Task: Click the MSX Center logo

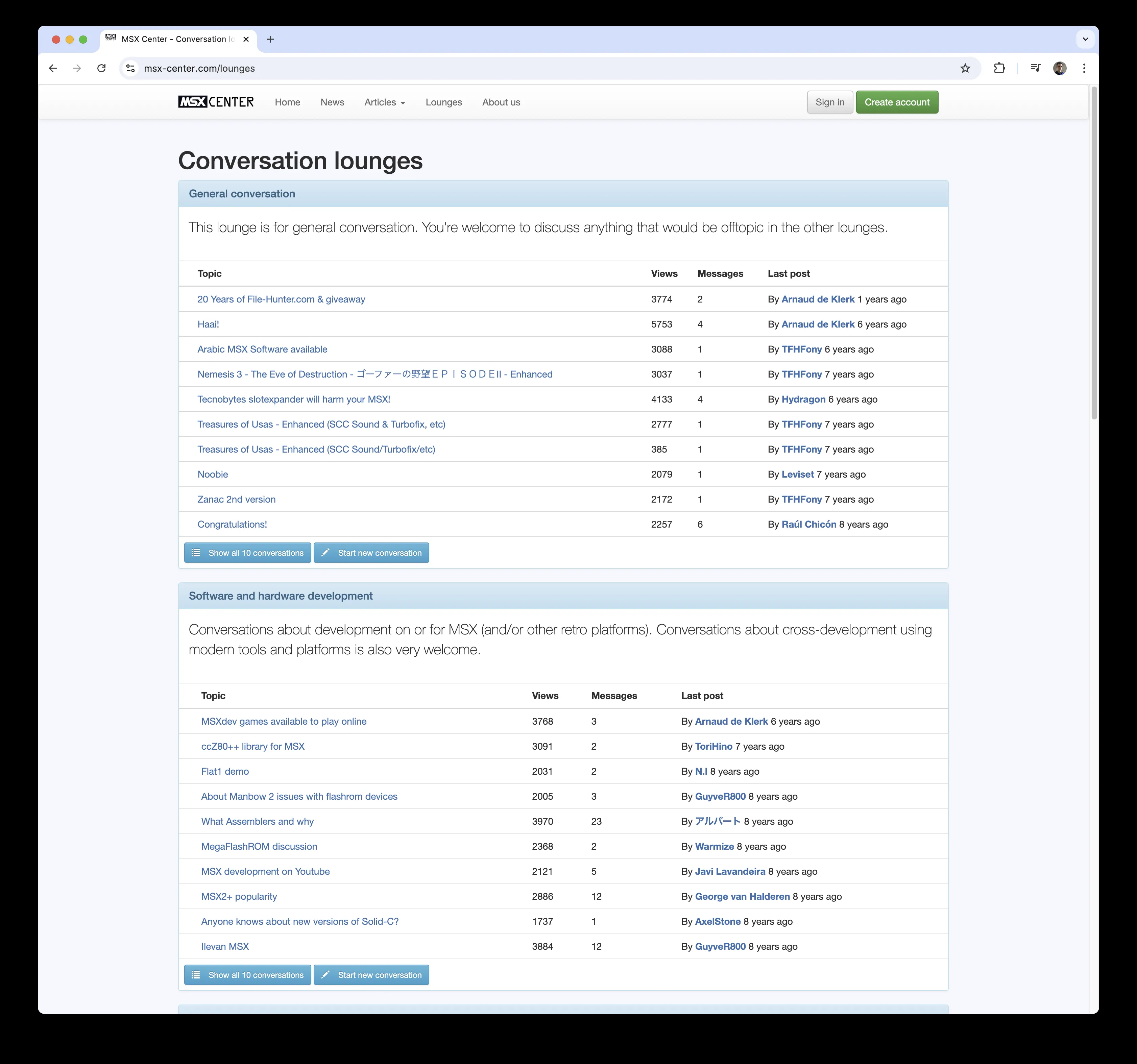Action: coord(216,102)
